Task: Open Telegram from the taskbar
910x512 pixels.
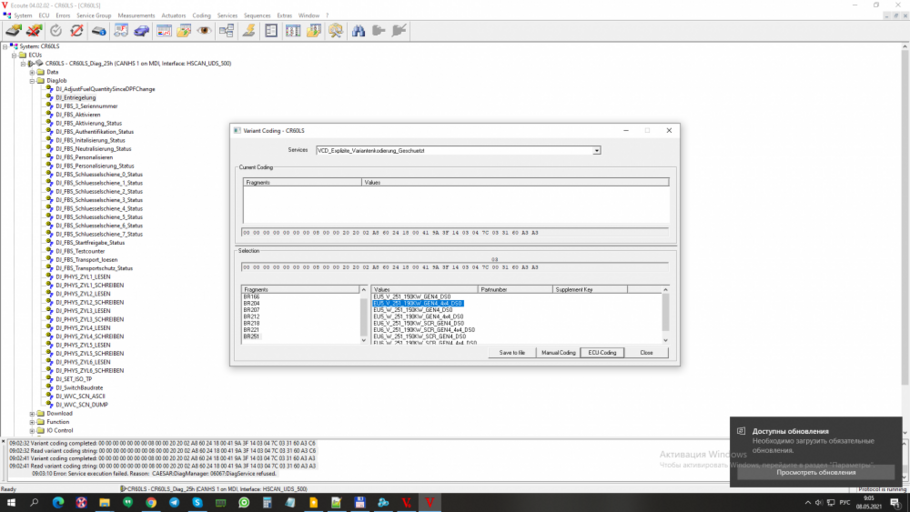Action: [174, 503]
